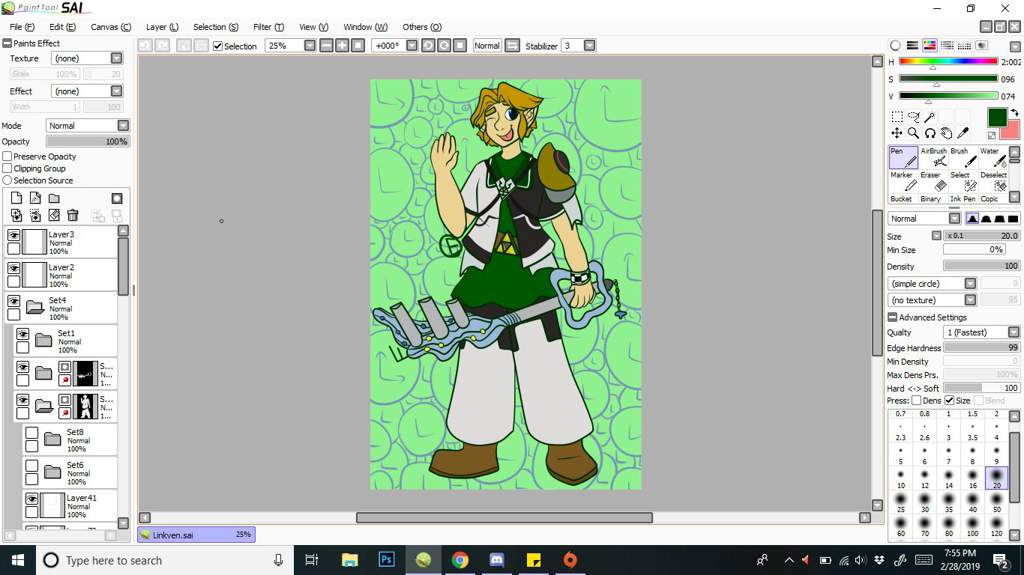Choose the Select pen tool
The width and height of the screenshot is (1024, 575).
[964, 181]
